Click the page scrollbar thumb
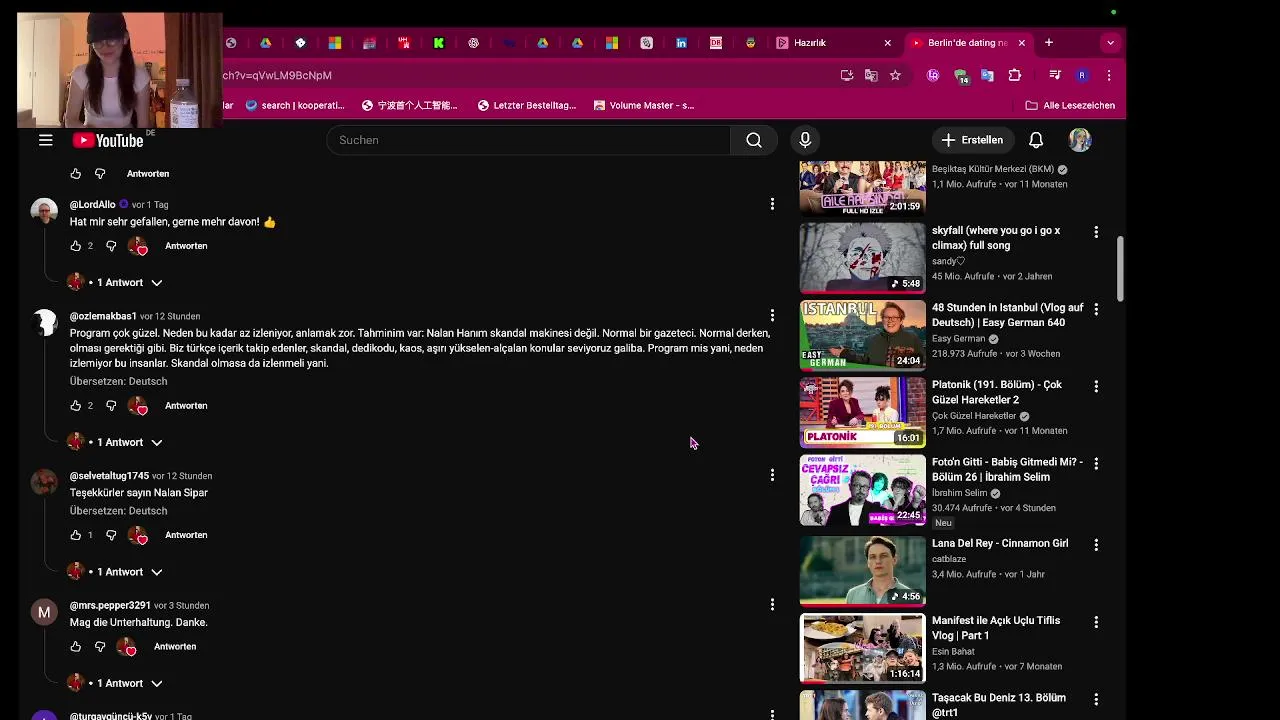 [1121, 268]
